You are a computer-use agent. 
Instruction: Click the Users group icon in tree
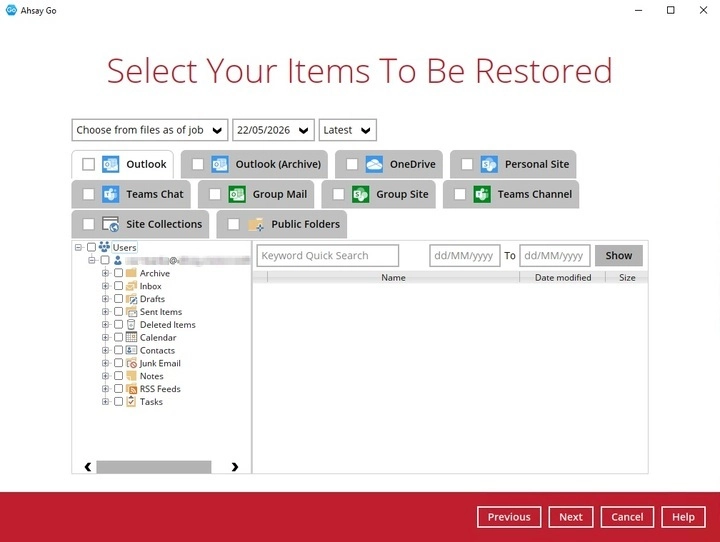[x=104, y=247]
